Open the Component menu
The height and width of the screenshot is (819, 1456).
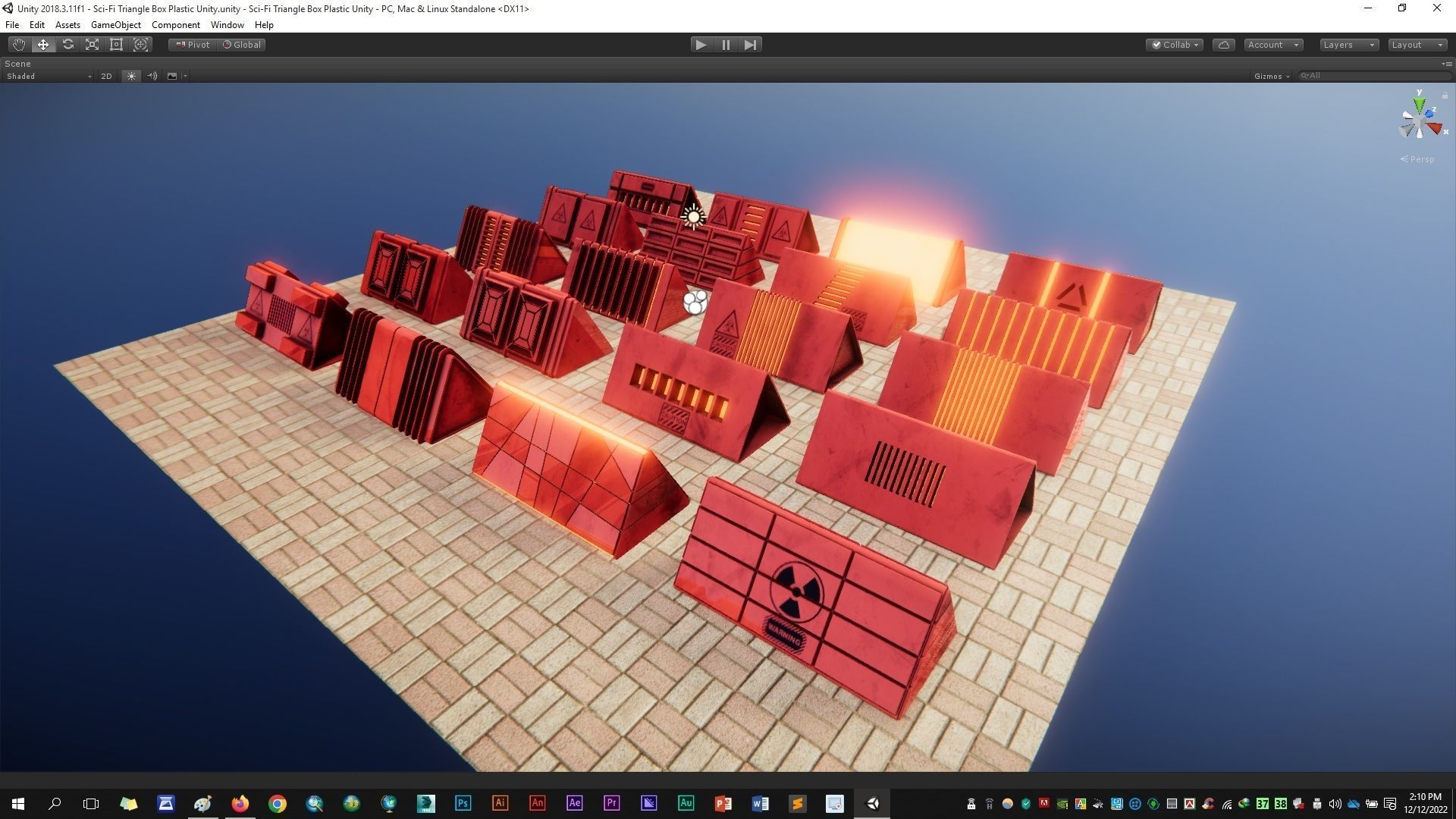click(x=175, y=25)
